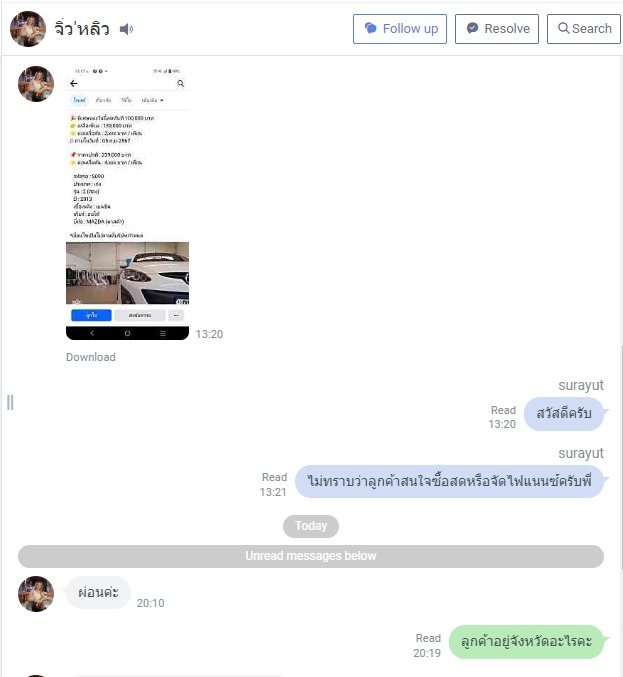Select the message asking about cash or finance
The image size is (623, 677).
[449, 481]
